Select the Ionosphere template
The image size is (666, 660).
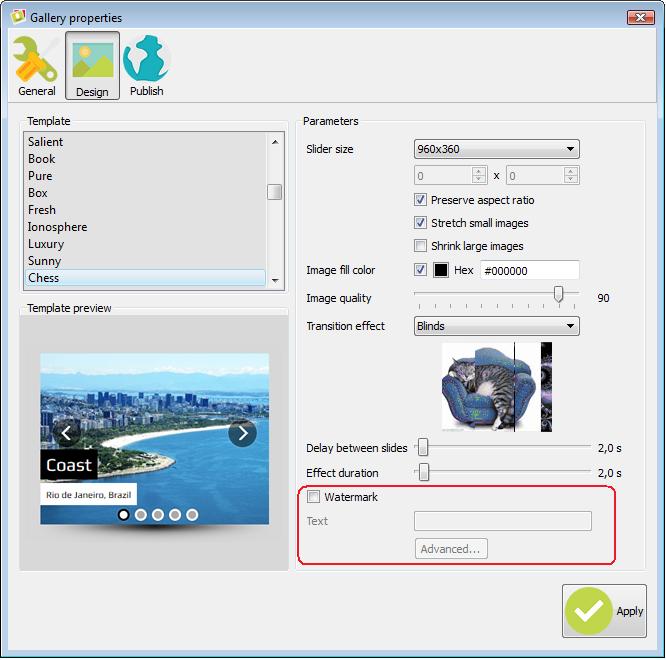145,226
